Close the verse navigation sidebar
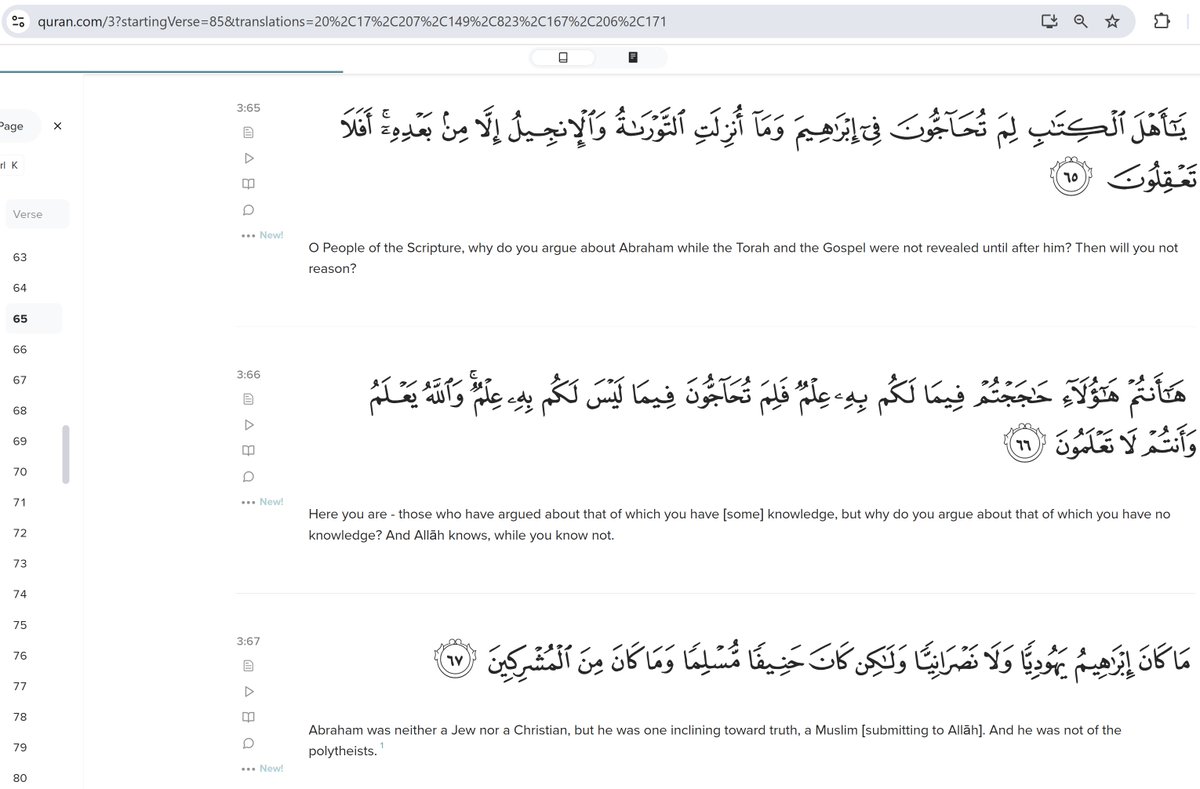1200x789 pixels. click(57, 126)
